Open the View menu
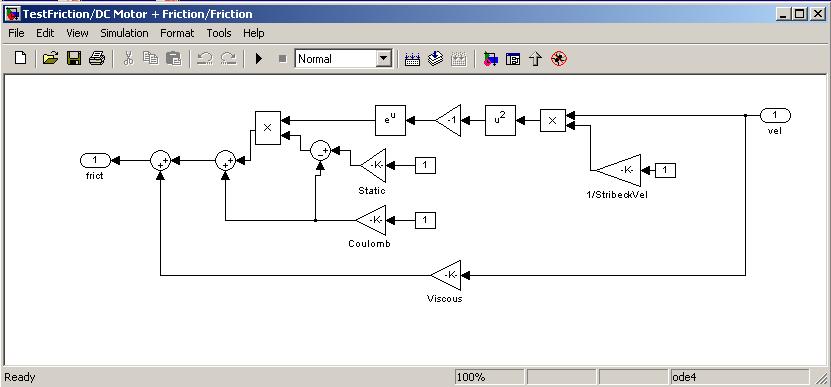 pyautogui.click(x=77, y=33)
